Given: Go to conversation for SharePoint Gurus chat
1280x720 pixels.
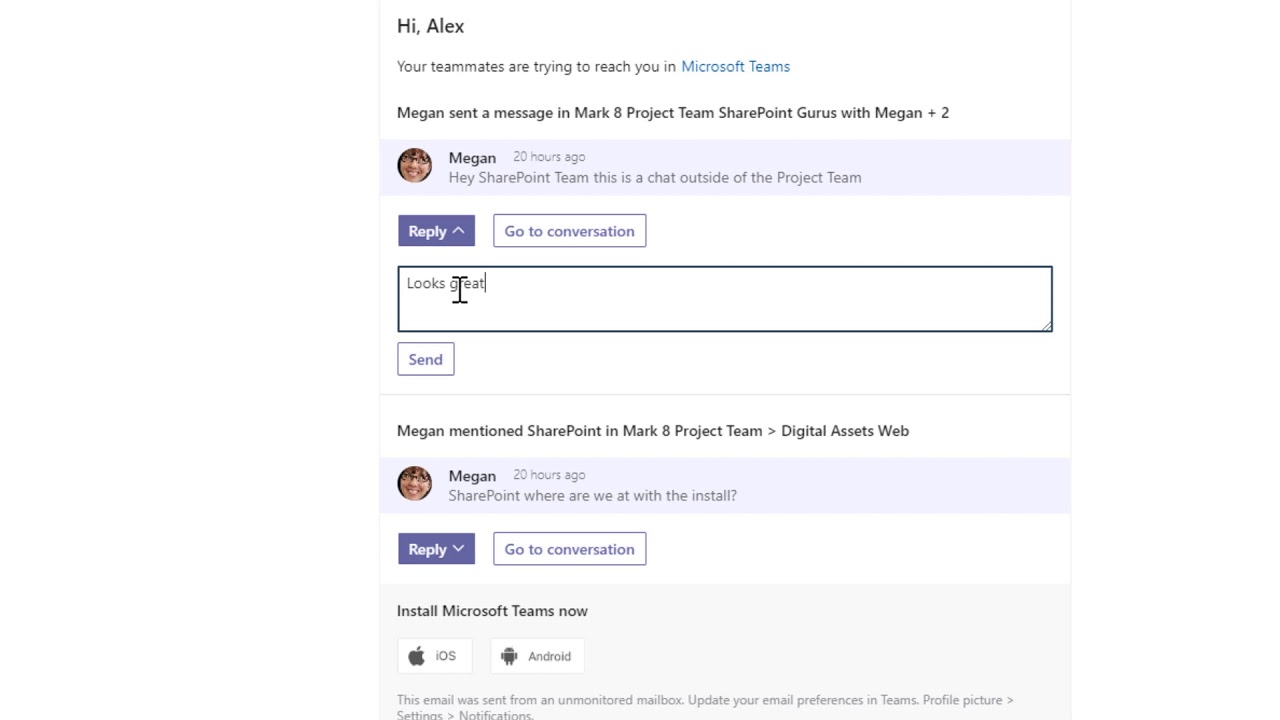Looking at the screenshot, I should click(x=569, y=231).
